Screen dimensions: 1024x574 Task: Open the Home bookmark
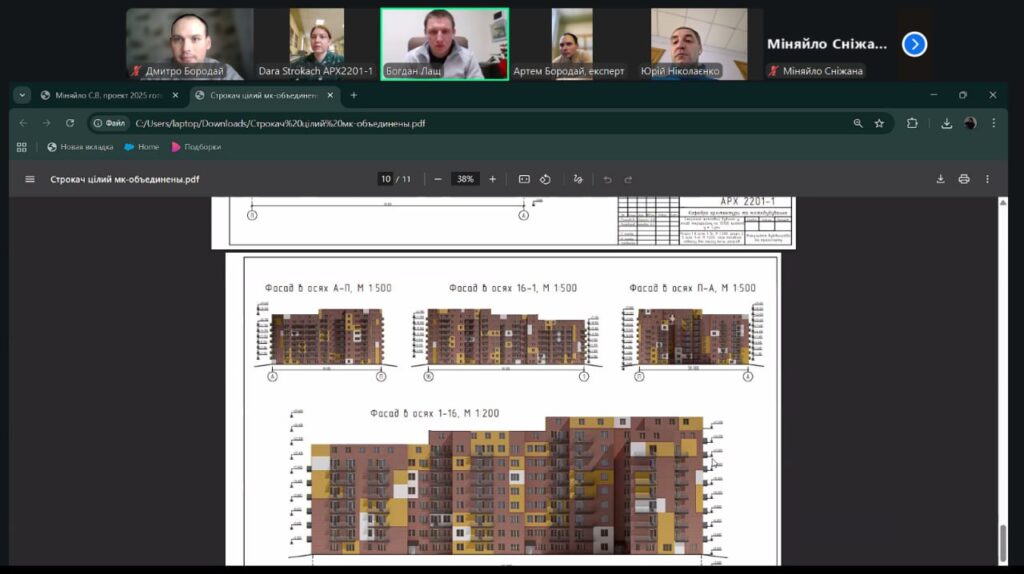click(x=141, y=147)
